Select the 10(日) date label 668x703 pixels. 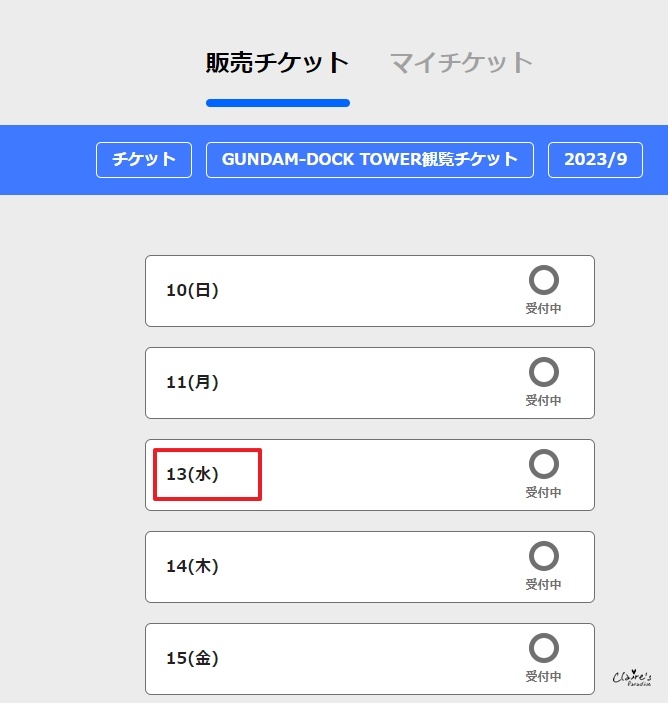pos(192,291)
